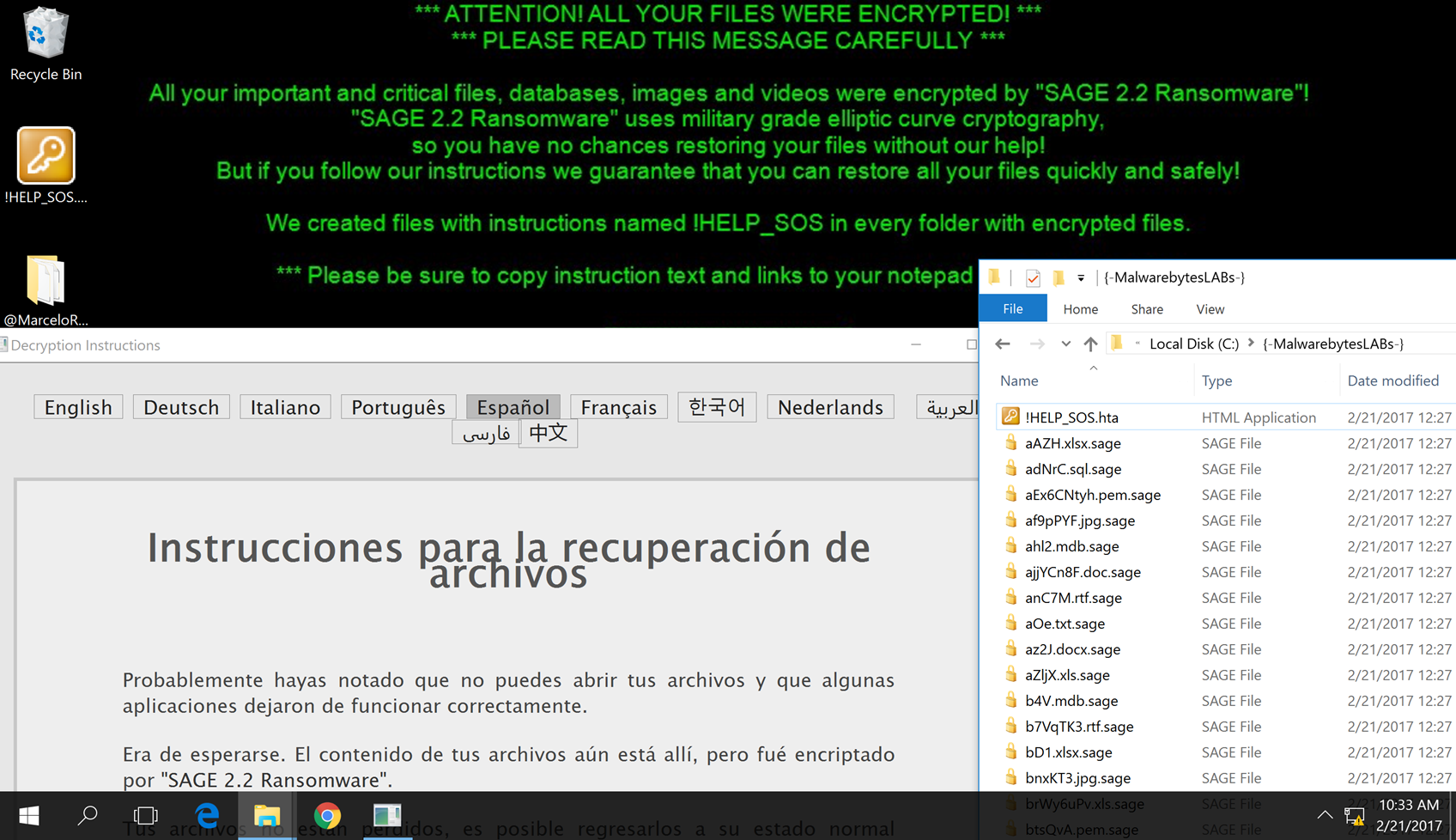The image size is (1456, 840).
Task: Open the Recycle Bin desktop icon
Action: coord(45,45)
